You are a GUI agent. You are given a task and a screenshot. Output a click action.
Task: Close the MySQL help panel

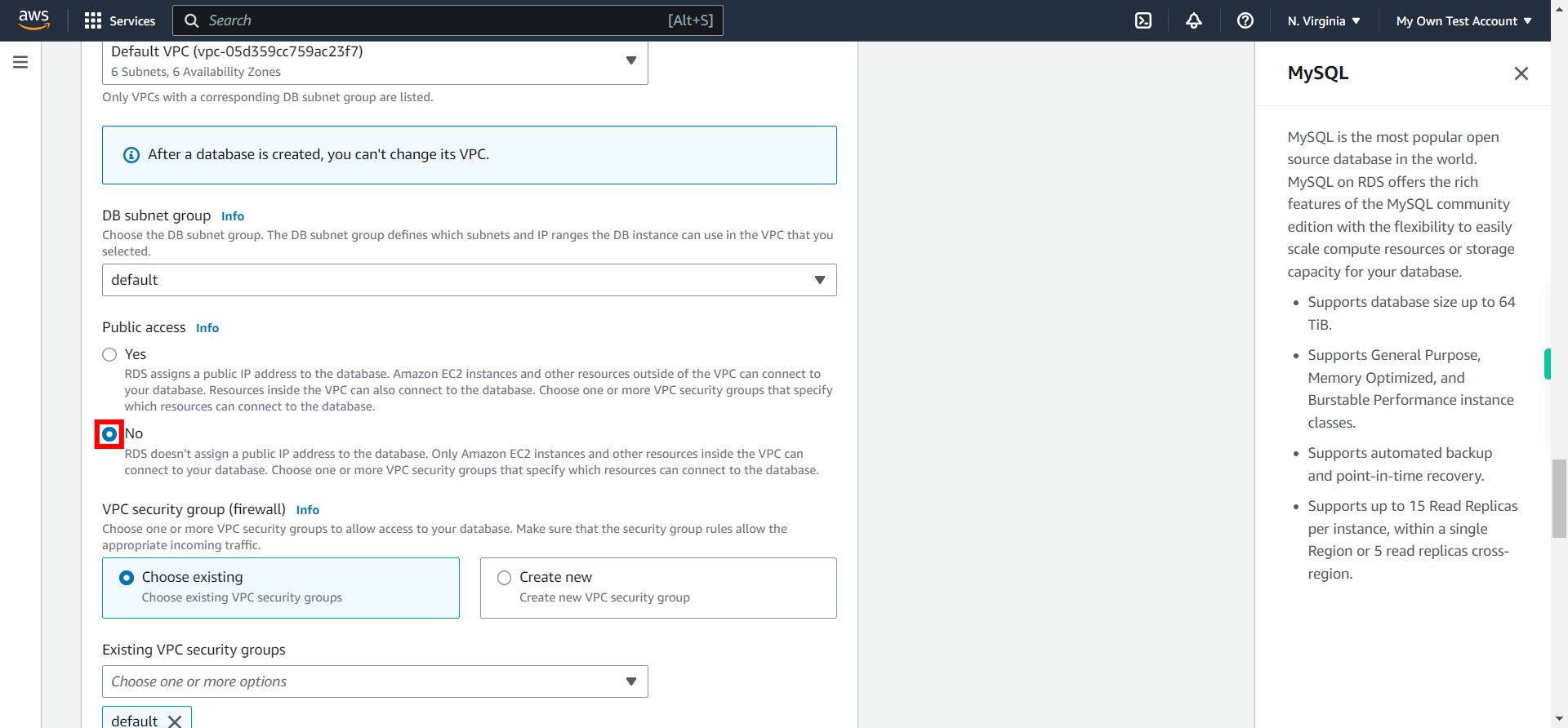point(1521,73)
